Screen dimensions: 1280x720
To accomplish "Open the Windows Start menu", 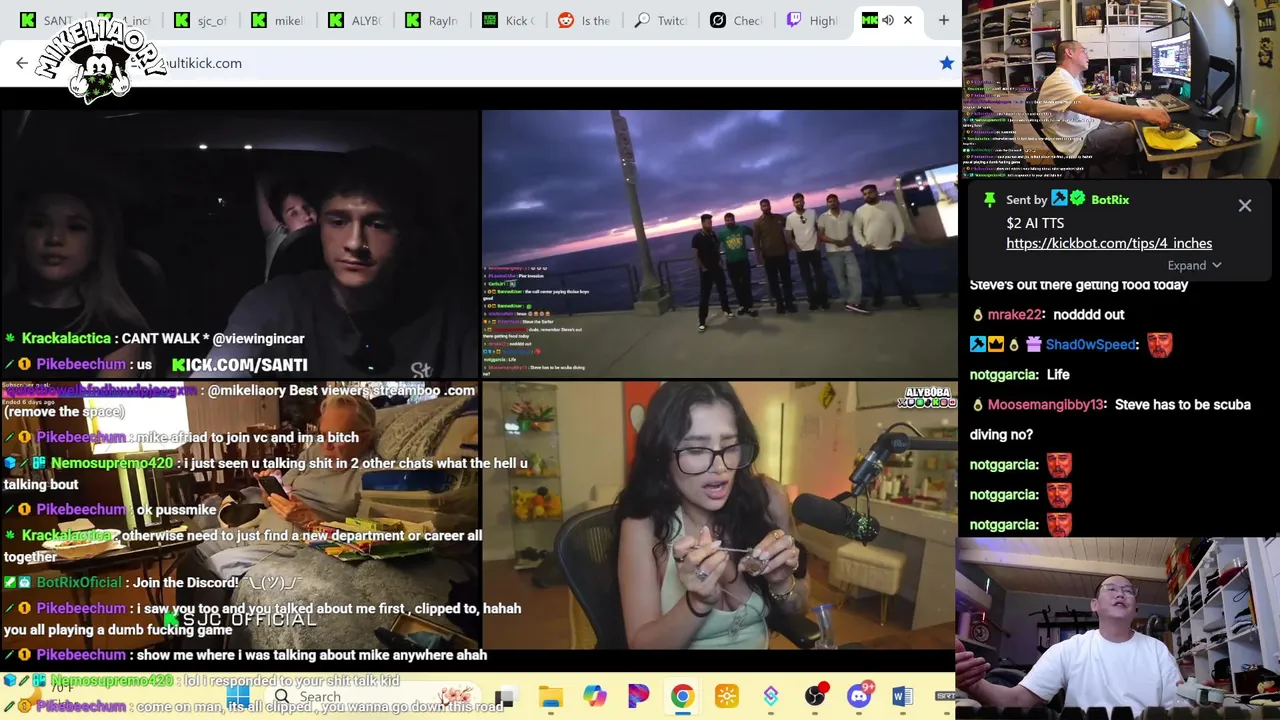I will [x=238, y=696].
